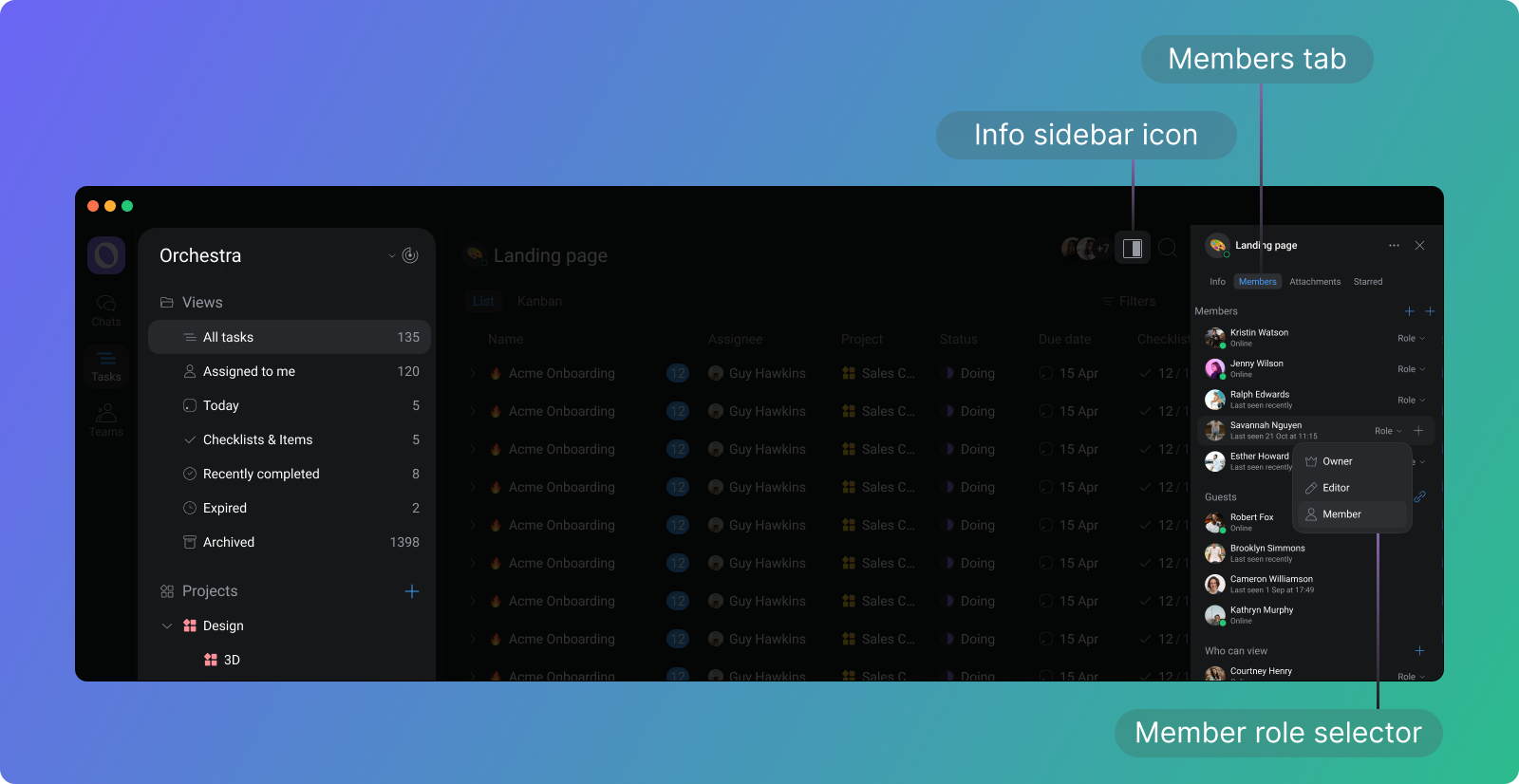Select Editor role from the role menu
Viewport: 1519px width, 784px height.
point(1336,488)
